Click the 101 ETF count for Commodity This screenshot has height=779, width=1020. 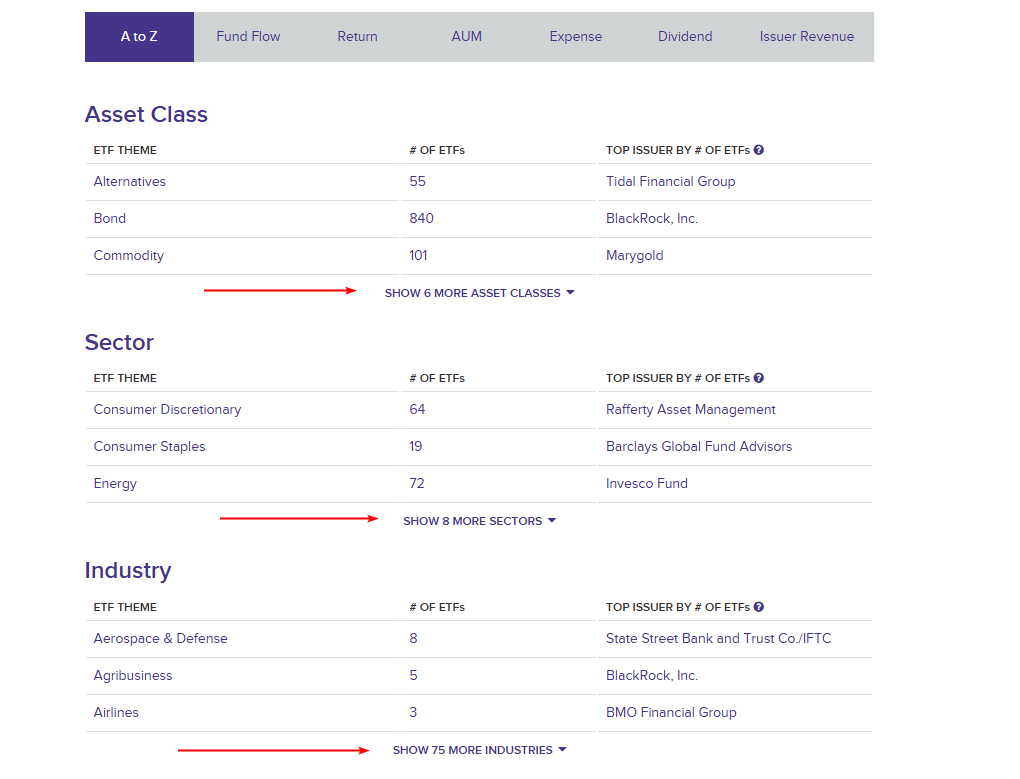[418, 256]
